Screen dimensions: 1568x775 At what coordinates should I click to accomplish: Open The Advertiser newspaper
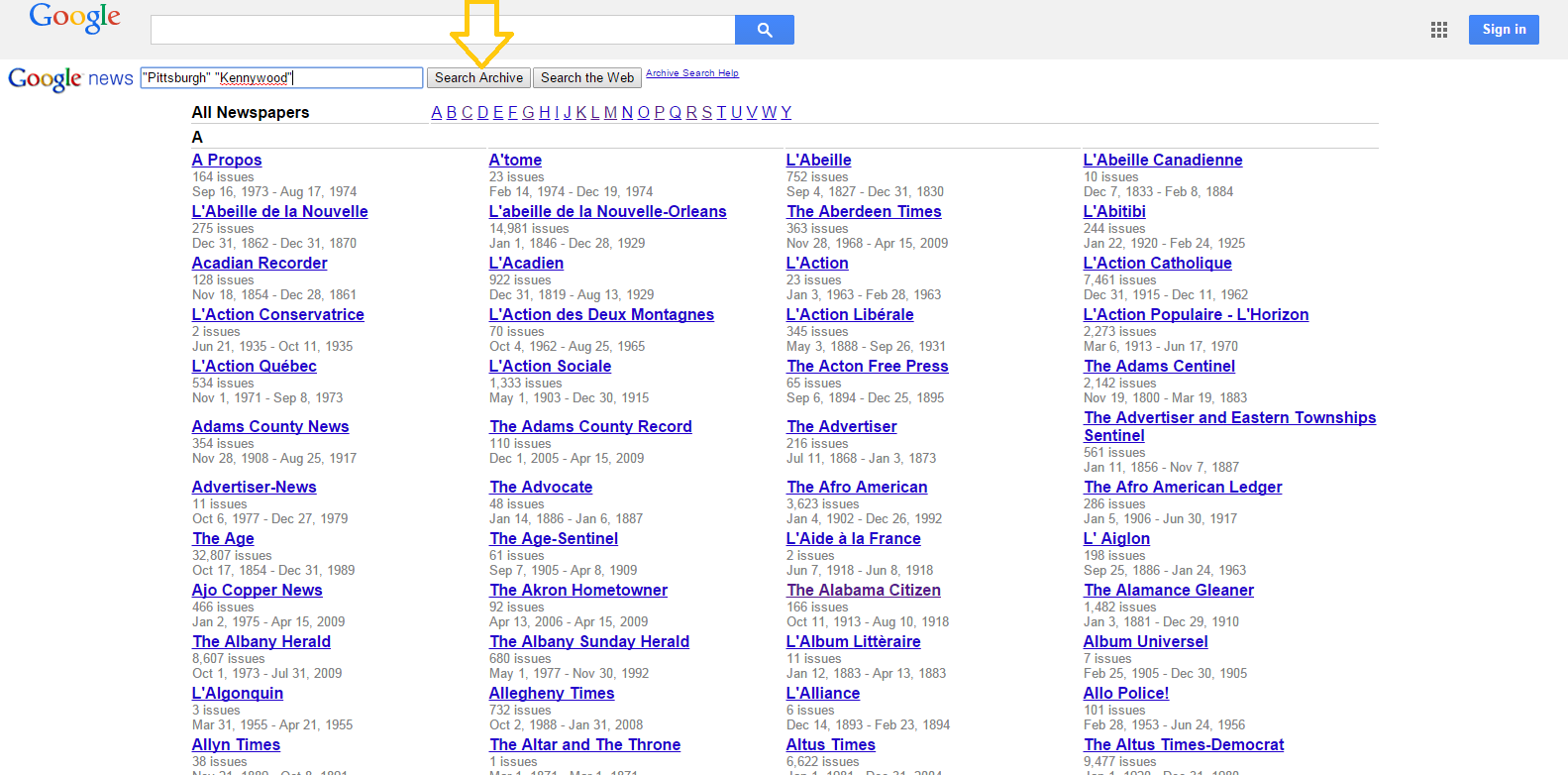[842, 427]
